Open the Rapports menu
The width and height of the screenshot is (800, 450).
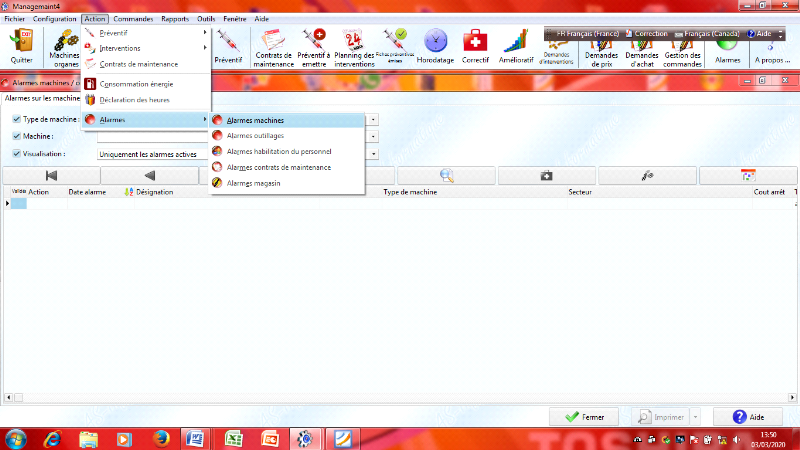tap(175, 19)
